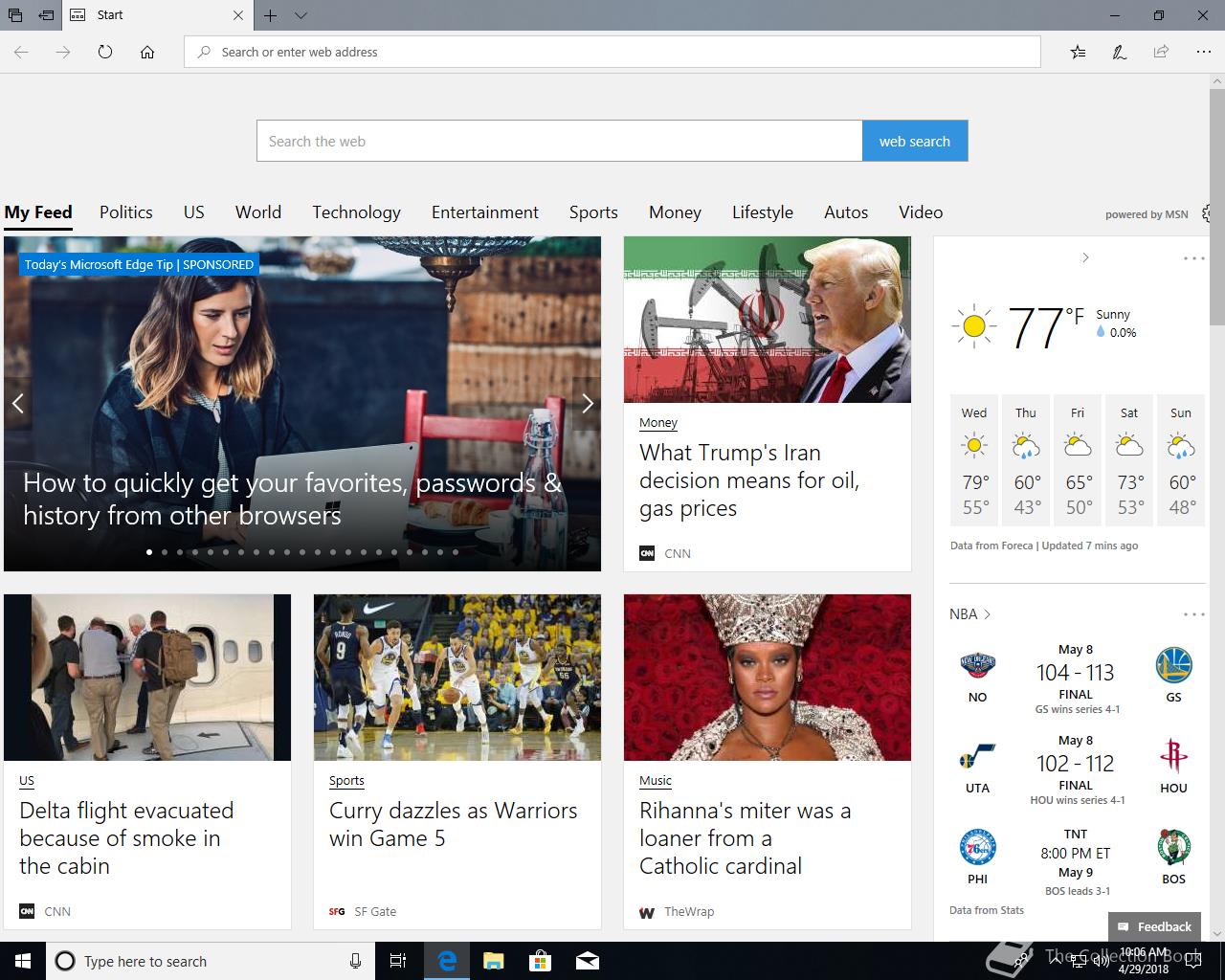Screen dimensions: 1225x980
Task: Open the Money tab
Action: (x=675, y=212)
